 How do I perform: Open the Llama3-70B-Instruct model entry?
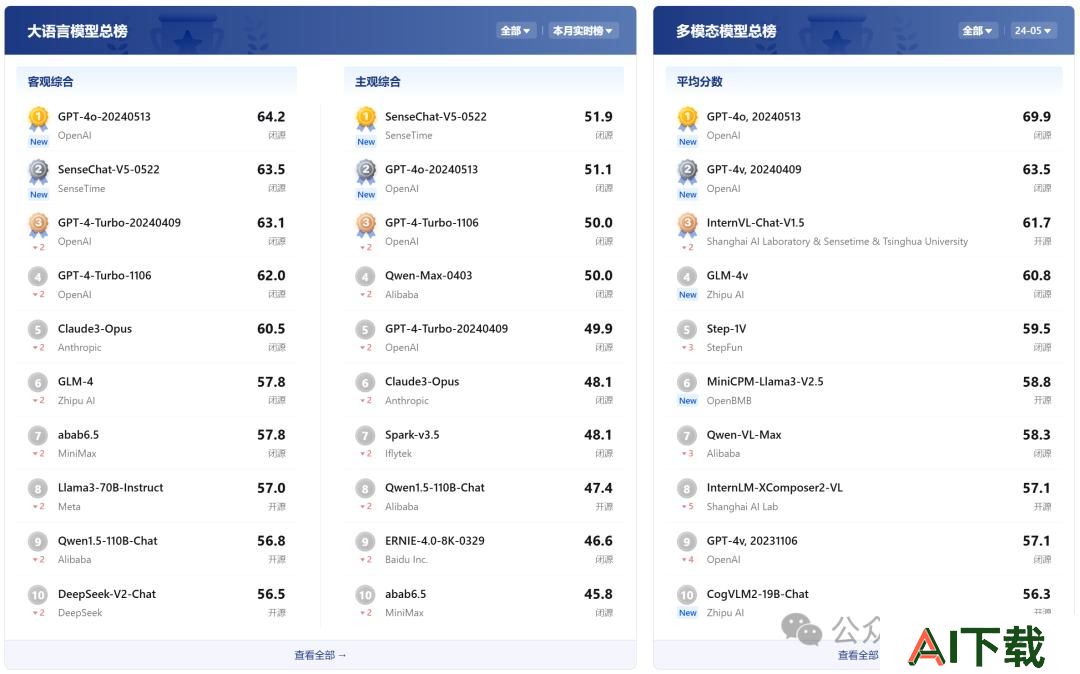pyautogui.click(x=111, y=487)
